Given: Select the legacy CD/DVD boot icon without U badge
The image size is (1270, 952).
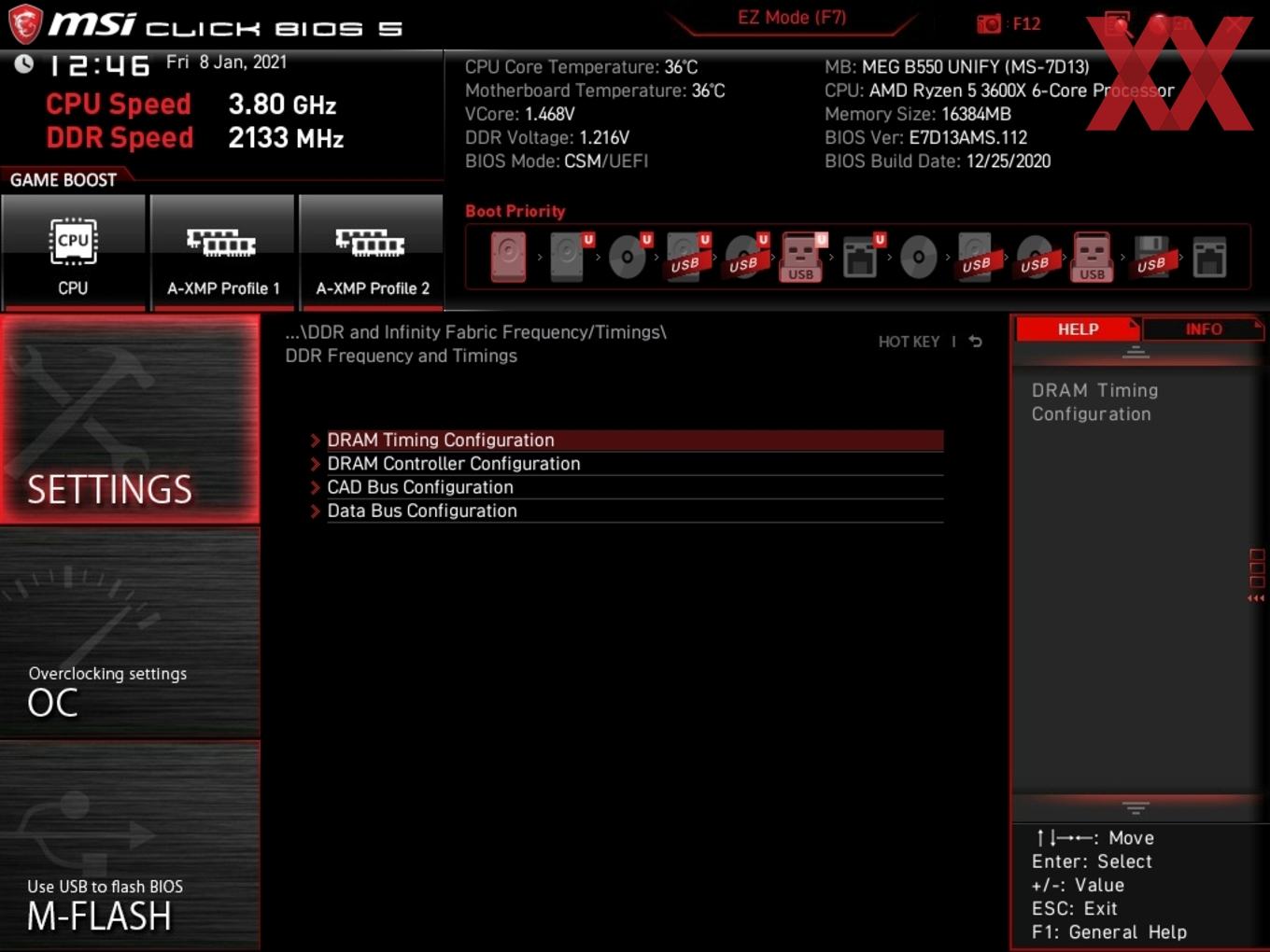Looking at the screenshot, I should 919,258.
